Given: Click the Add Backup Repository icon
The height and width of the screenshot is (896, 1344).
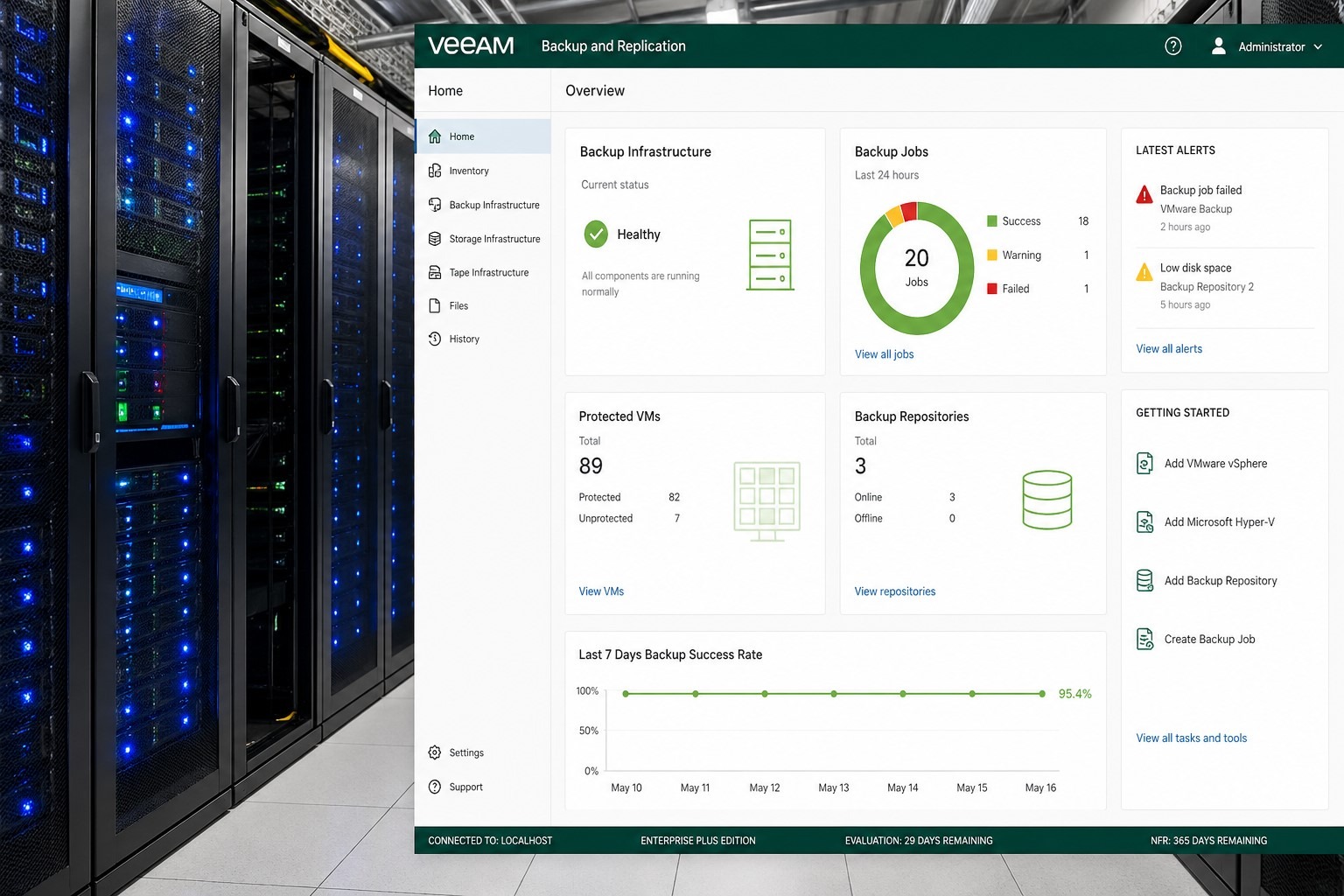Looking at the screenshot, I should [x=1144, y=580].
